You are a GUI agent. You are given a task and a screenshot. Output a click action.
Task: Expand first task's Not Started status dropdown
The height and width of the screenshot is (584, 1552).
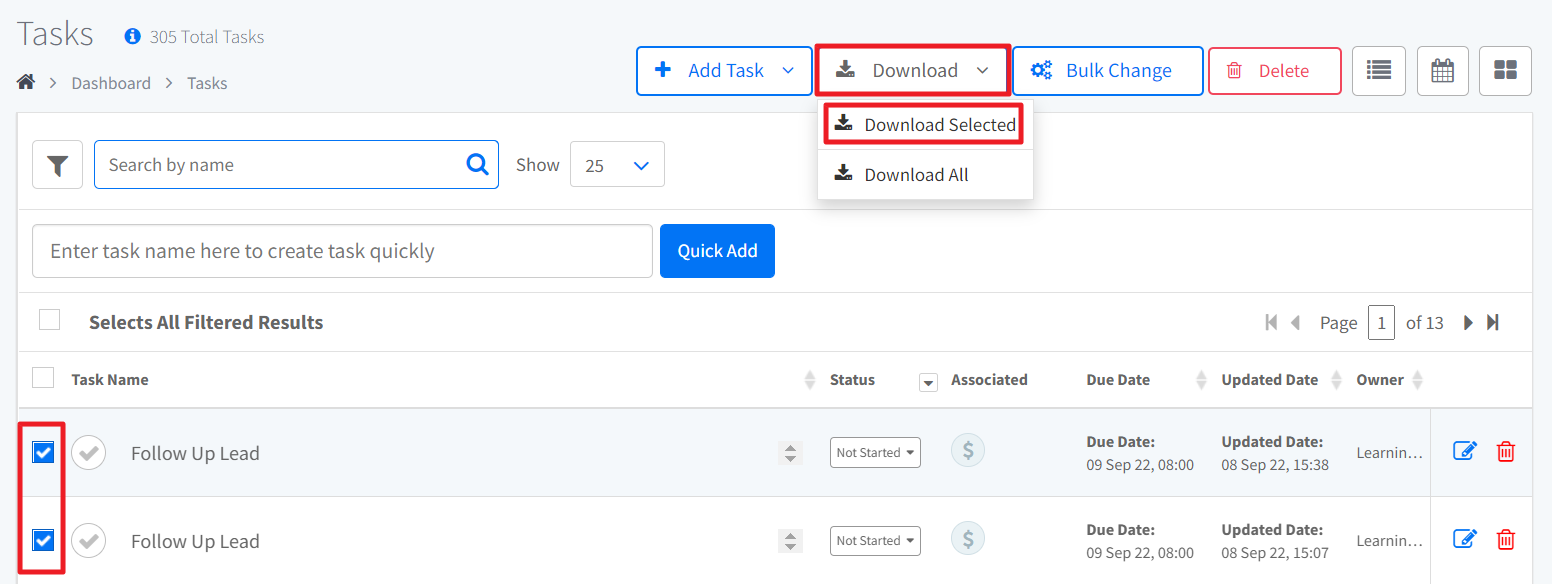875,453
